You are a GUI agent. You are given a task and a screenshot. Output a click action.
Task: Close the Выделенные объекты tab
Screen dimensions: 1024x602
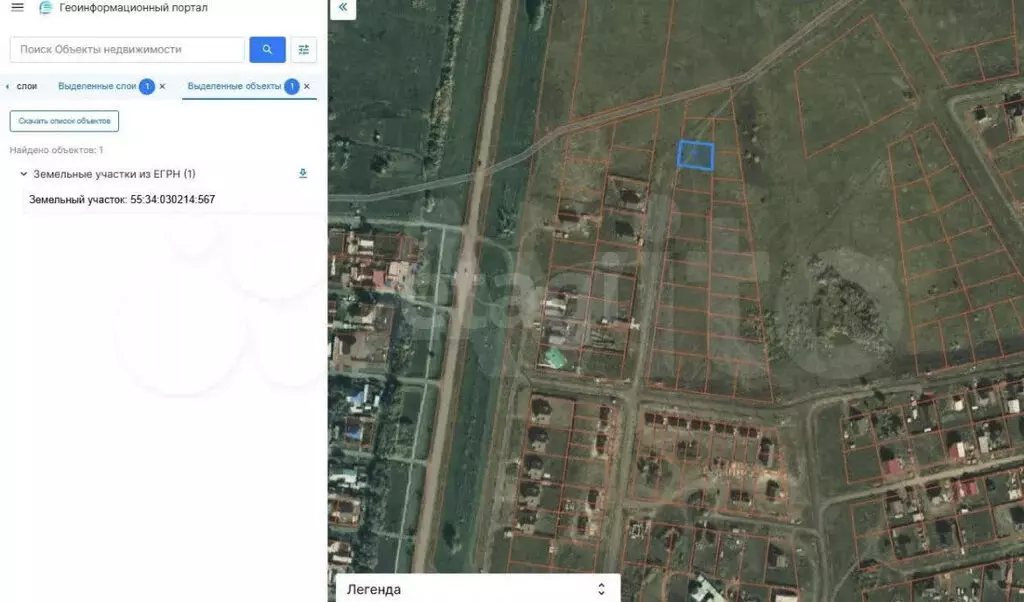(306, 86)
